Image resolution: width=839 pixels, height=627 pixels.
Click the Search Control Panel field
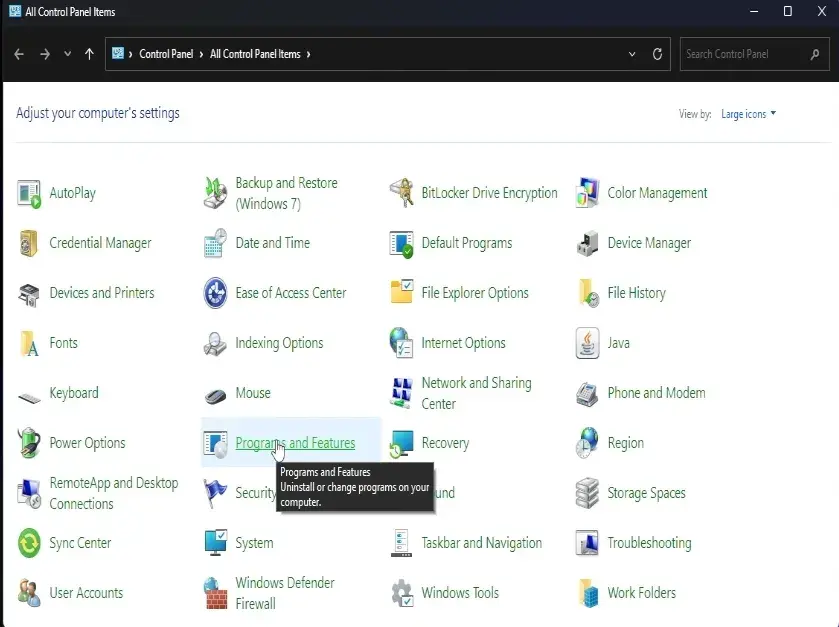(x=740, y=54)
